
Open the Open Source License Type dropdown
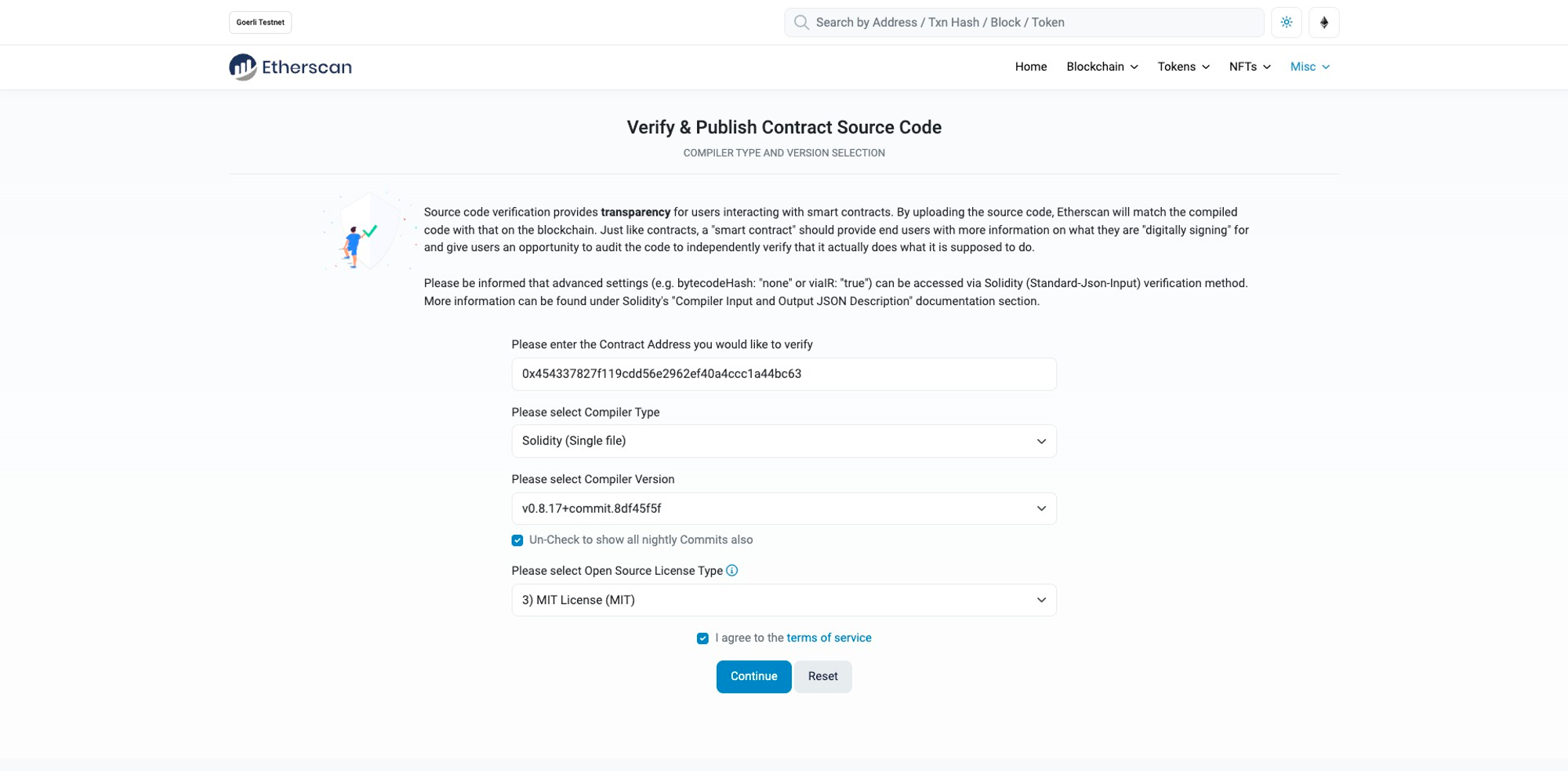pos(783,600)
